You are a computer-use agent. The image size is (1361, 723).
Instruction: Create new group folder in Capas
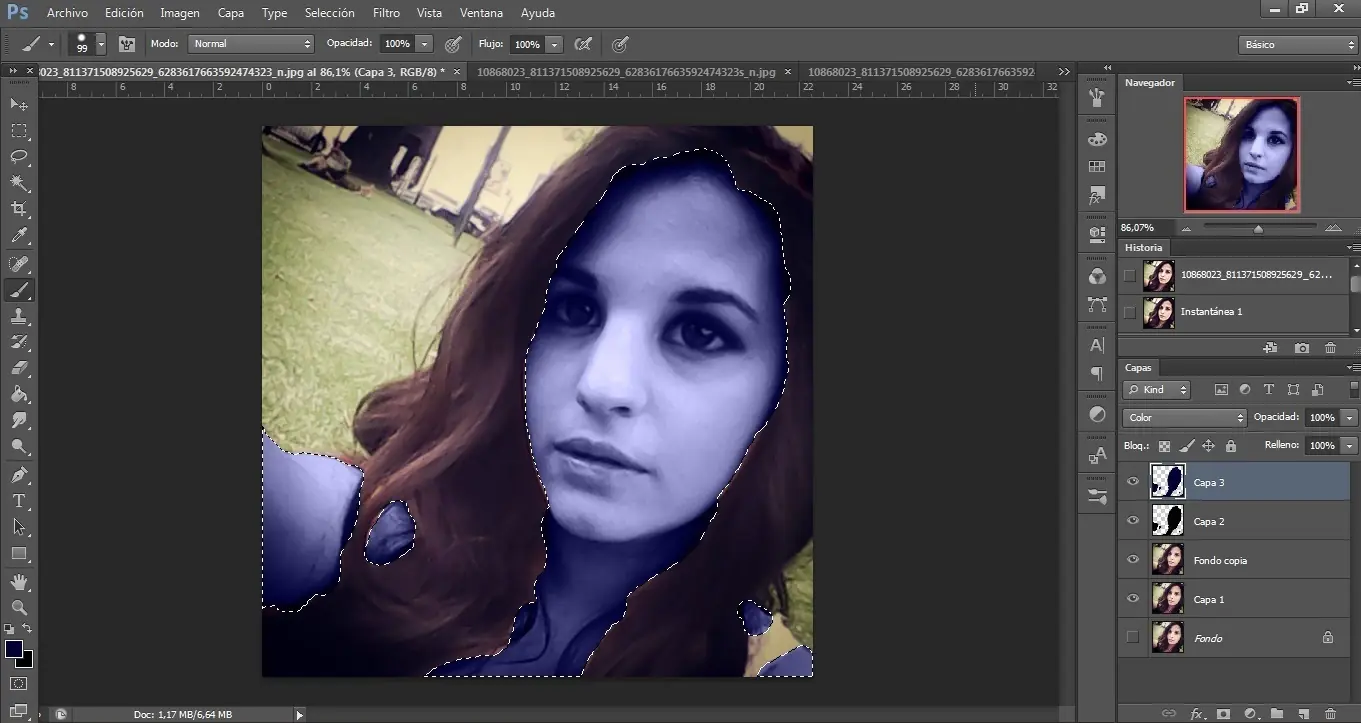(x=1277, y=714)
